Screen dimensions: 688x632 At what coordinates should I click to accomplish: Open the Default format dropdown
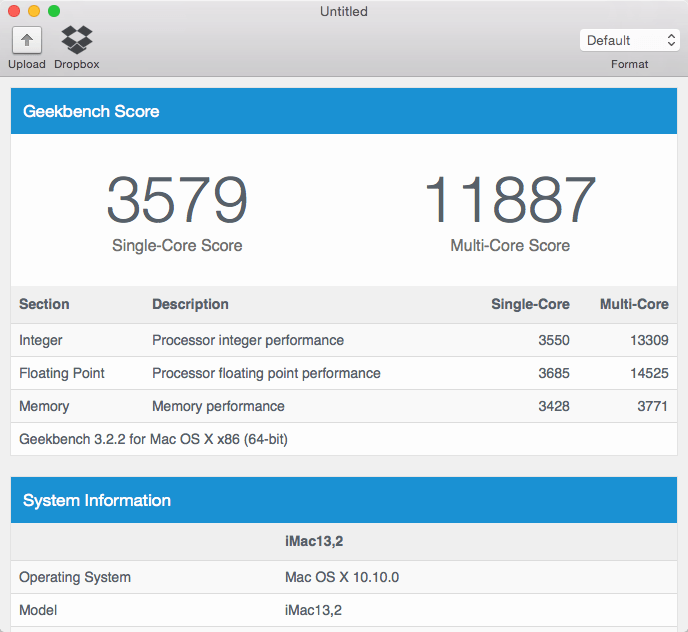[x=629, y=40]
